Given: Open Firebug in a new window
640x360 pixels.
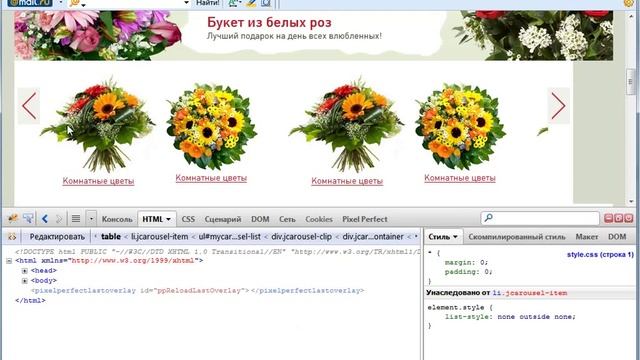Looking at the screenshot, I should [619, 218].
